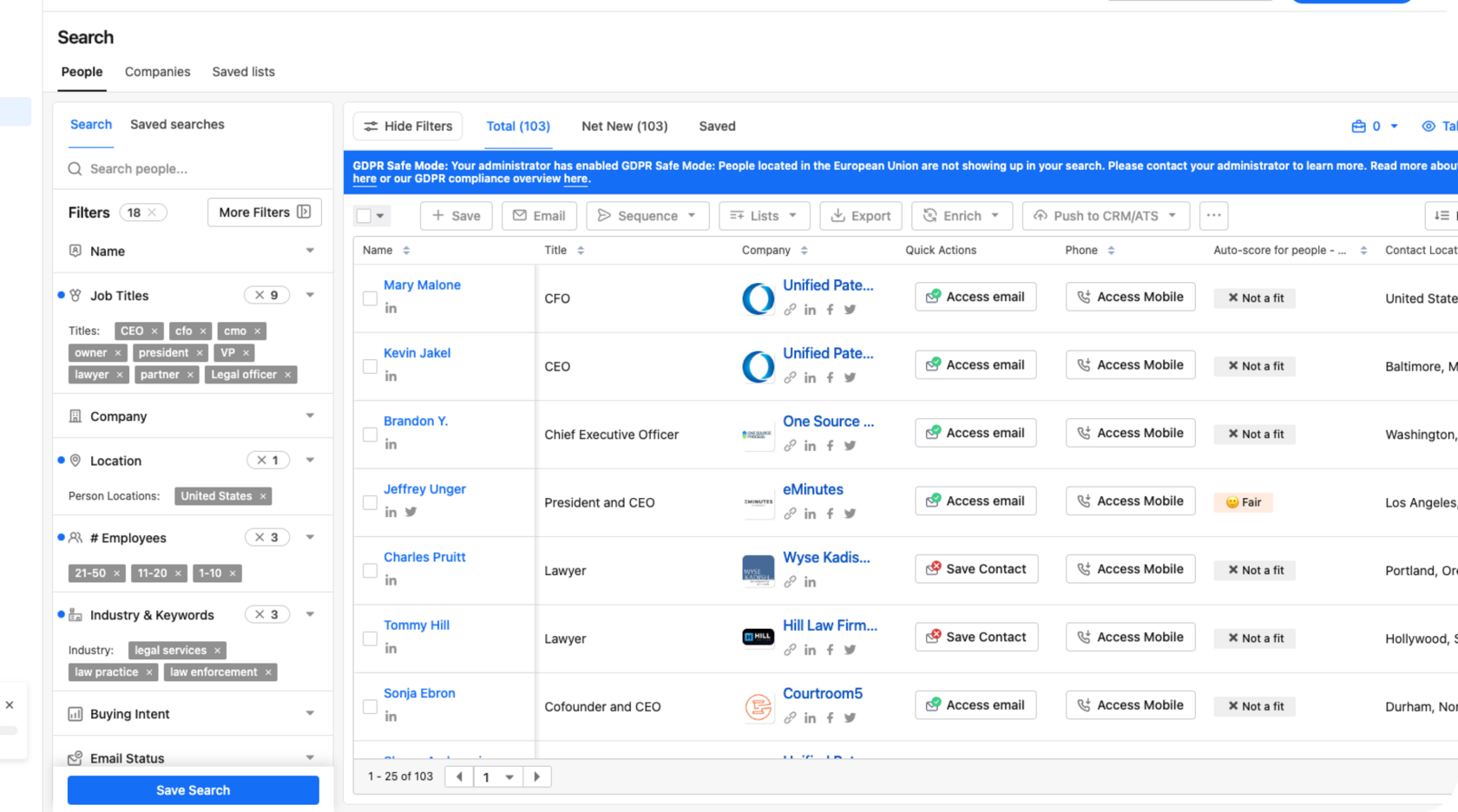Select Jeffrey Unger's row checkbox

(x=370, y=502)
